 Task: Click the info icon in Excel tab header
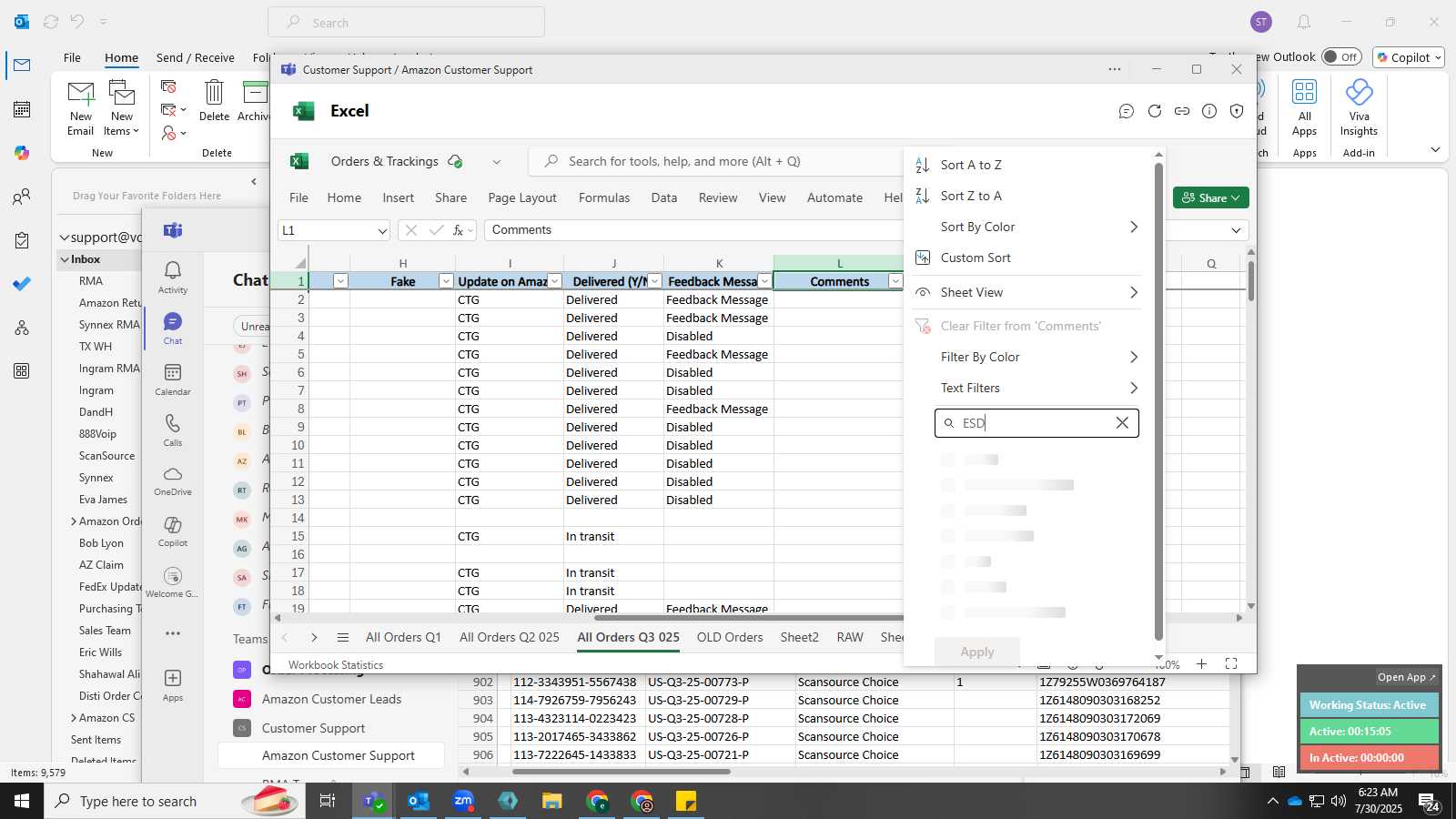click(1209, 111)
